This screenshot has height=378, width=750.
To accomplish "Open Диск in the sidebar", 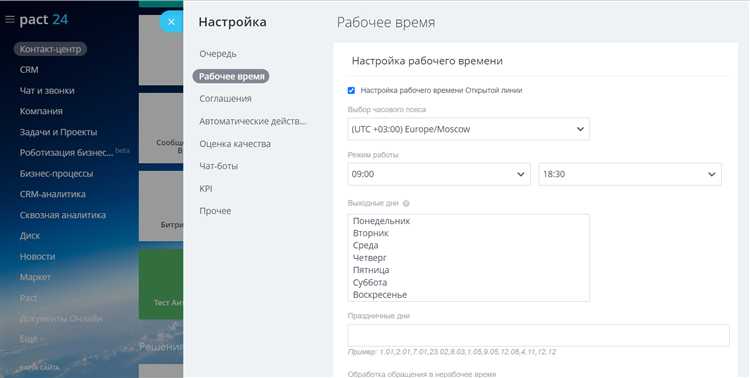I will click(30, 236).
